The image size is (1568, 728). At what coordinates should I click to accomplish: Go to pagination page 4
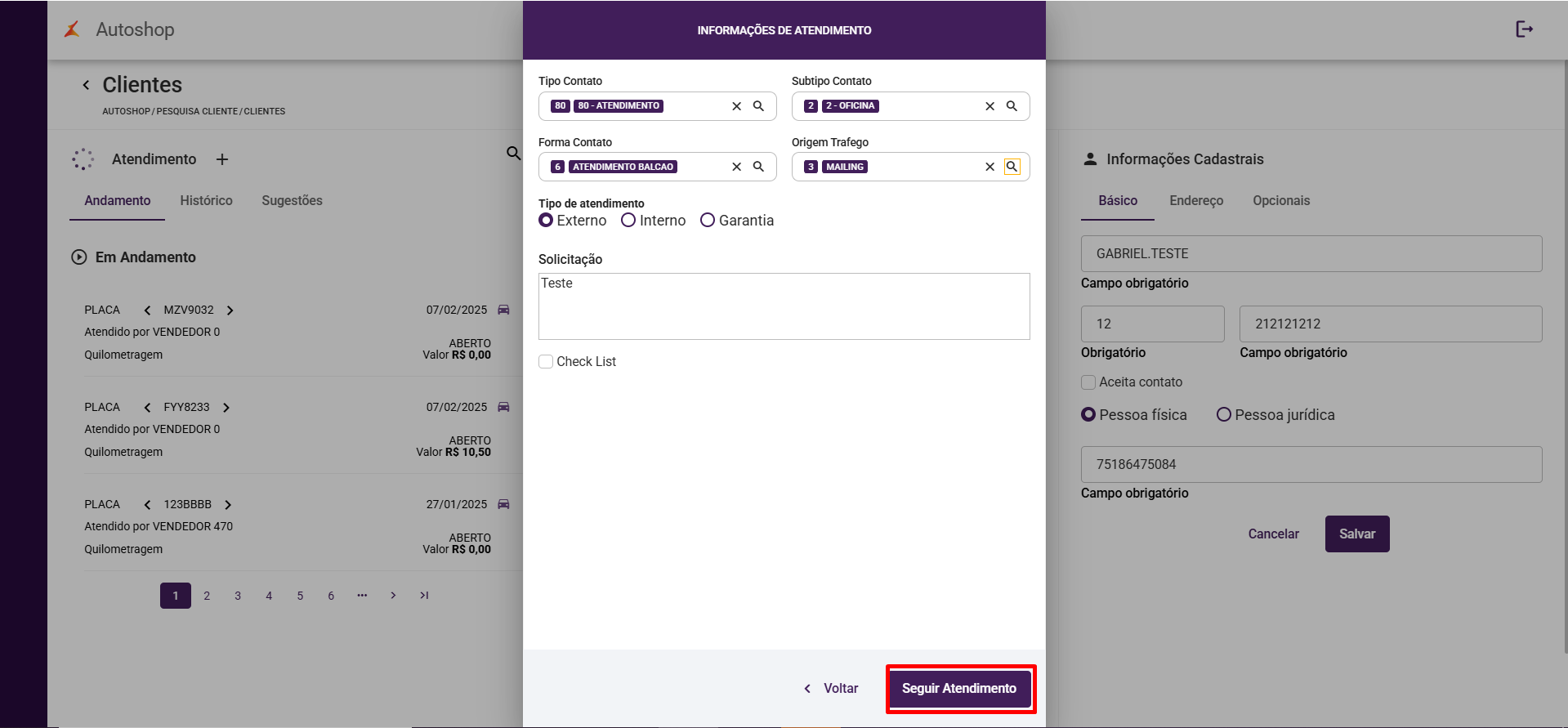pos(269,596)
